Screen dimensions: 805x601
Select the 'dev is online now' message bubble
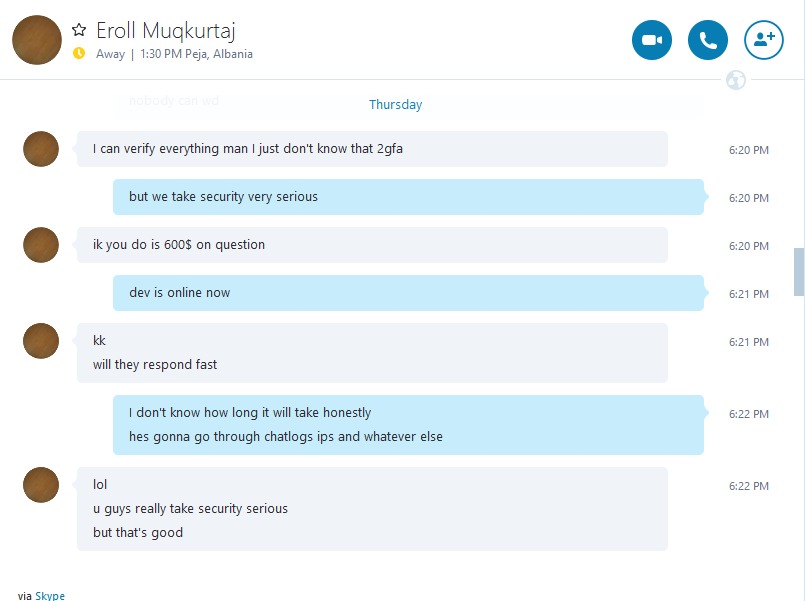408,293
